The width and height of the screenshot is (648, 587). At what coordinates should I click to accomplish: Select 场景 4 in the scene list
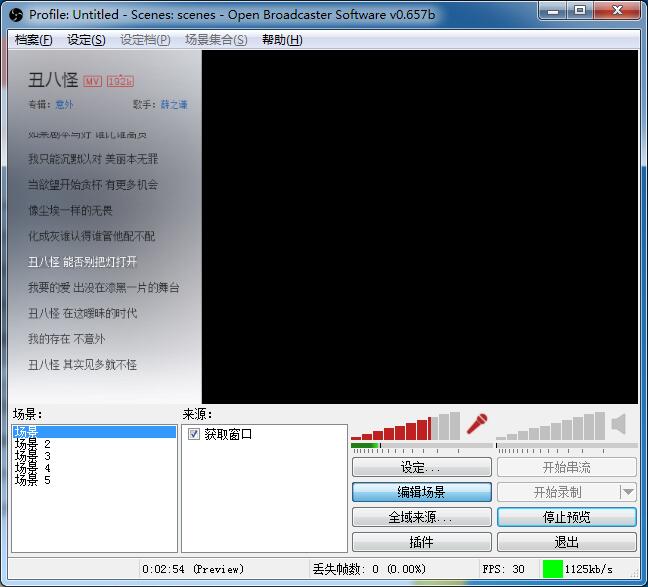pos(94,468)
